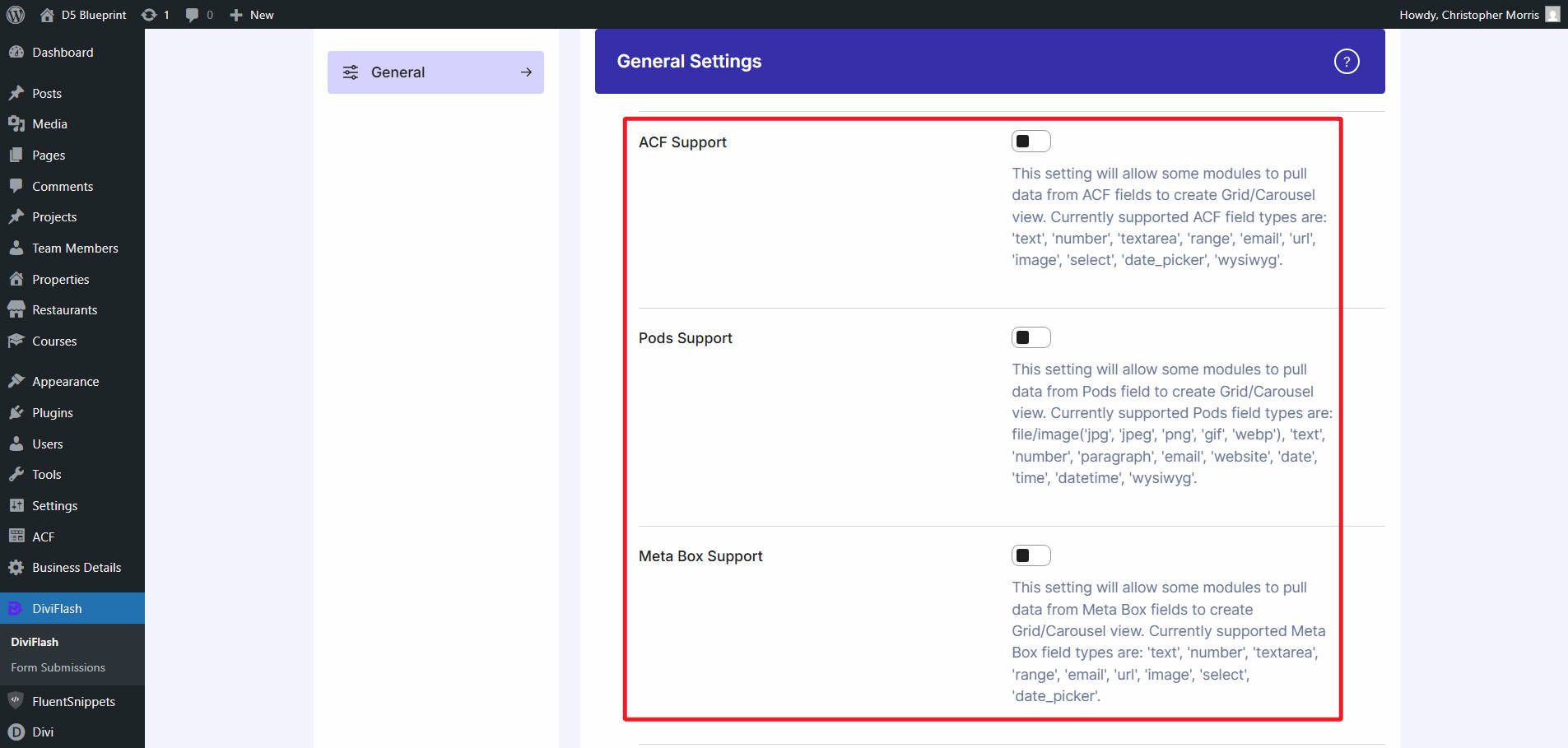Open the Media library from the sidebar
Image resolution: width=1568 pixels, height=748 pixels.
coord(48,123)
